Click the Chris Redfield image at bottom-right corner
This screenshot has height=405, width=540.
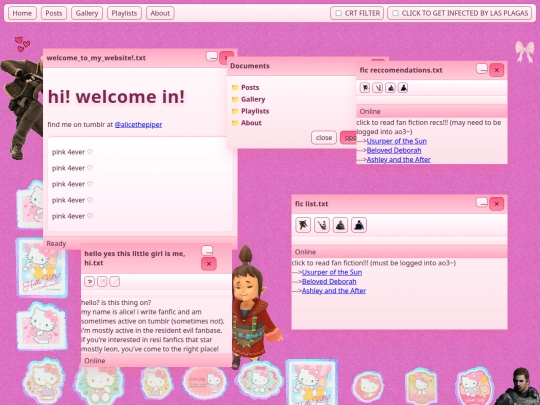tap(520, 386)
